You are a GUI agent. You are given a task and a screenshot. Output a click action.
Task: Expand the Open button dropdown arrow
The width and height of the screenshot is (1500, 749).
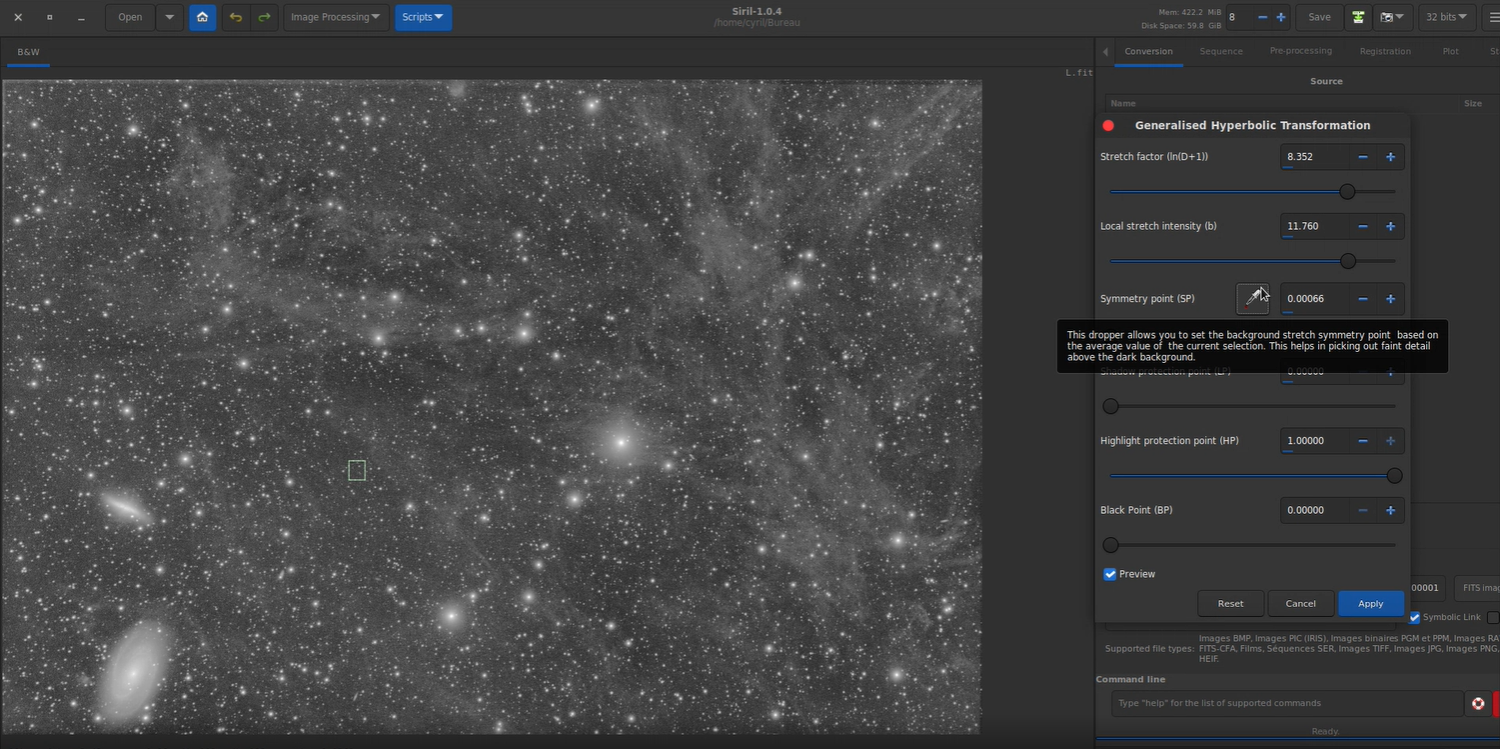pos(169,17)
